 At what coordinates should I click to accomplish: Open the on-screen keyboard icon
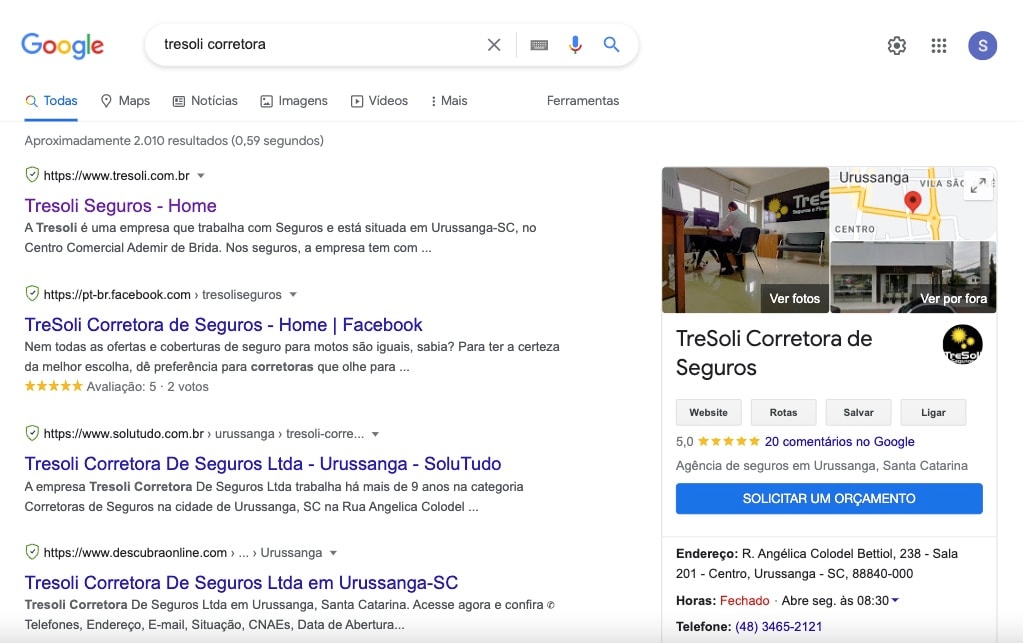(x=539, y=45)
